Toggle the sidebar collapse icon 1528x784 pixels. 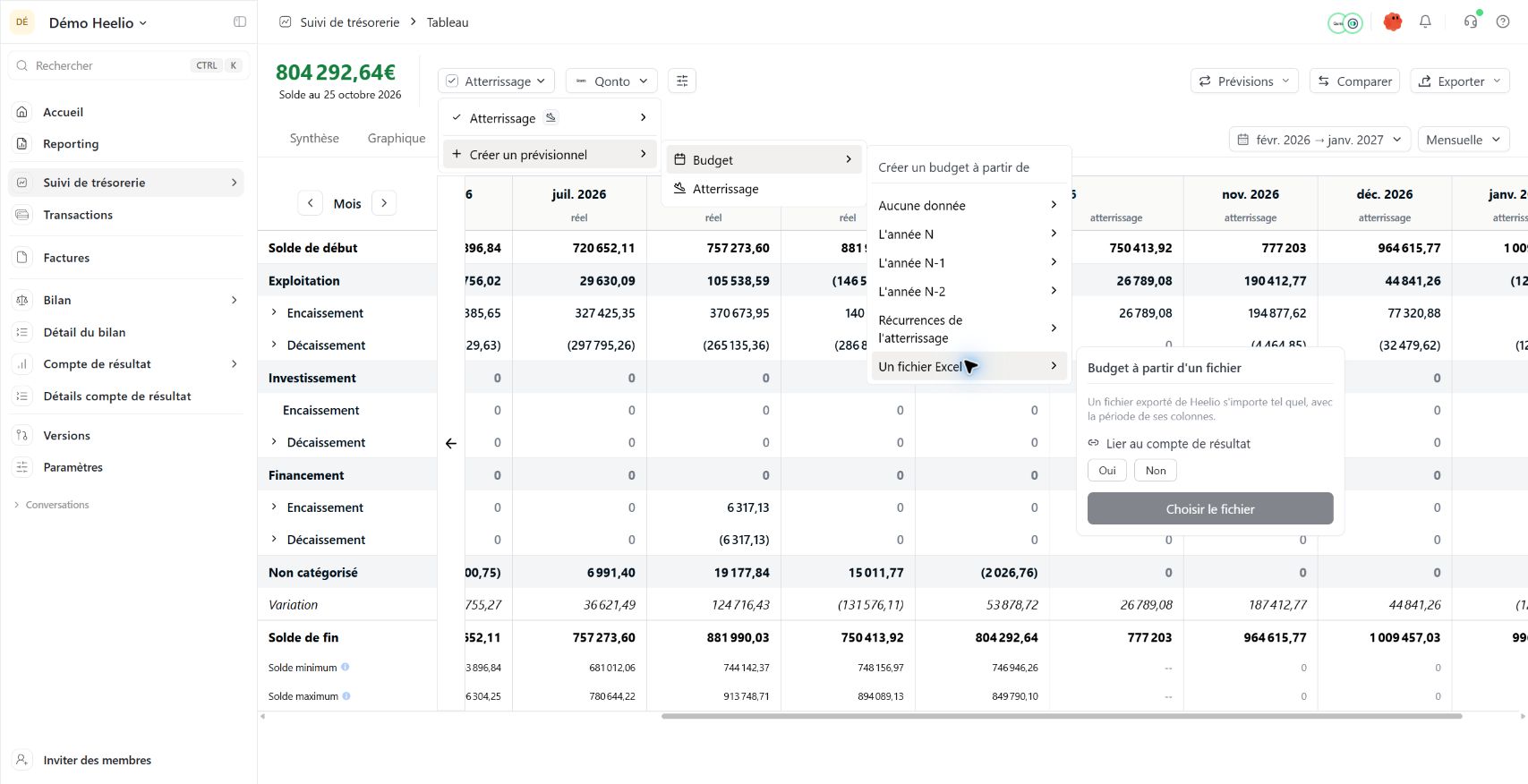click(240, 22)
